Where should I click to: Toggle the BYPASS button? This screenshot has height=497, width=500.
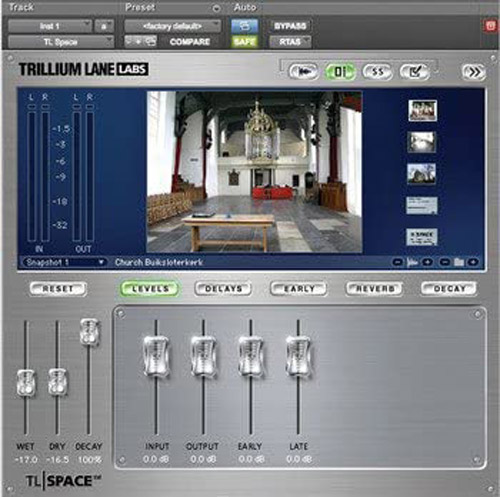pyautogui.click(x=290, y=26)
